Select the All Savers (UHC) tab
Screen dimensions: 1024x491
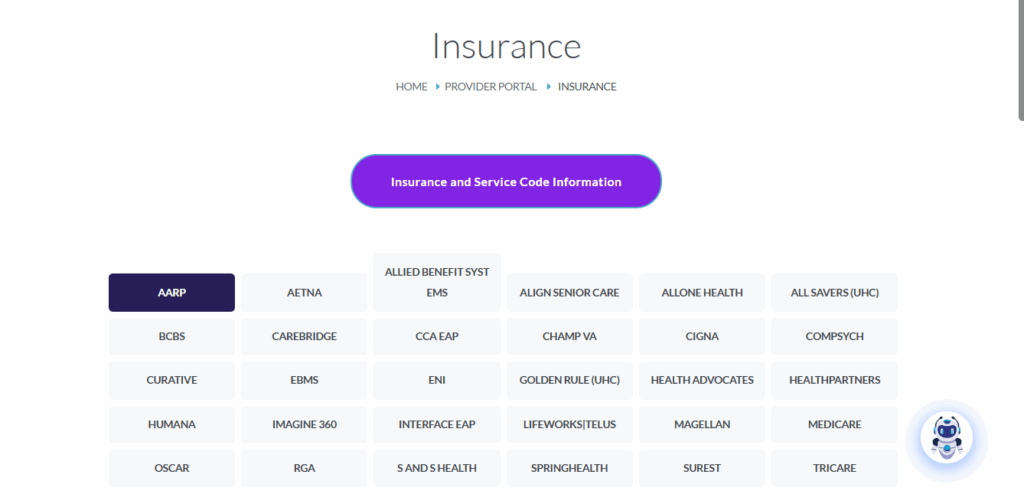point(834,293)
